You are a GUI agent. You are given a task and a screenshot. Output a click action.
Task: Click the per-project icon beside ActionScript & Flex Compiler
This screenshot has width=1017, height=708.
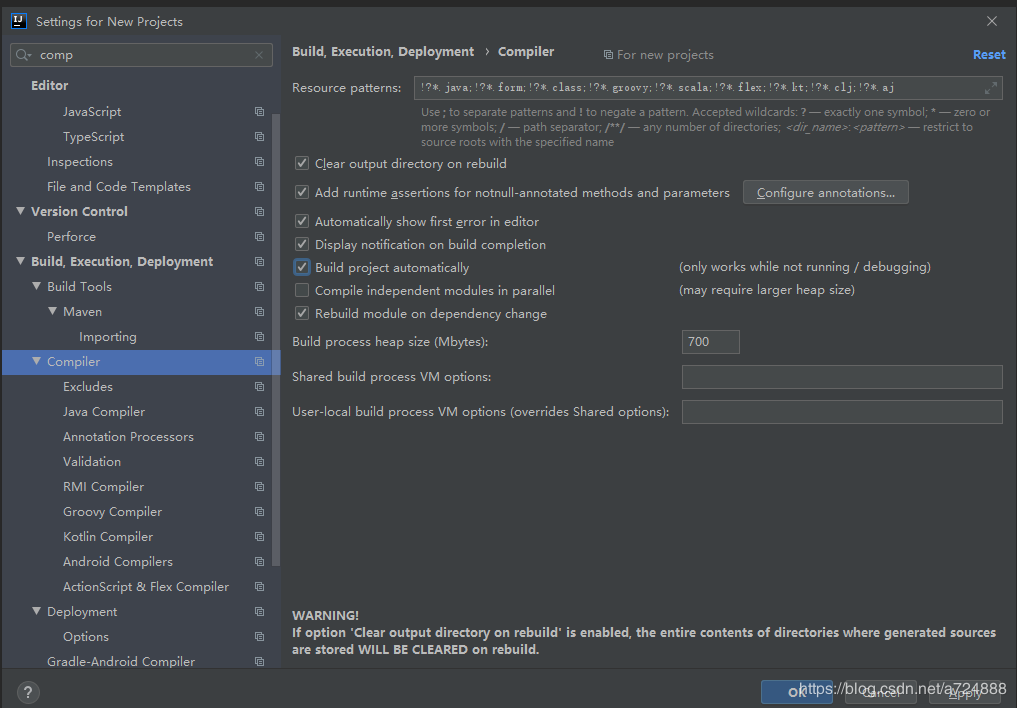[x=259, y=587]
